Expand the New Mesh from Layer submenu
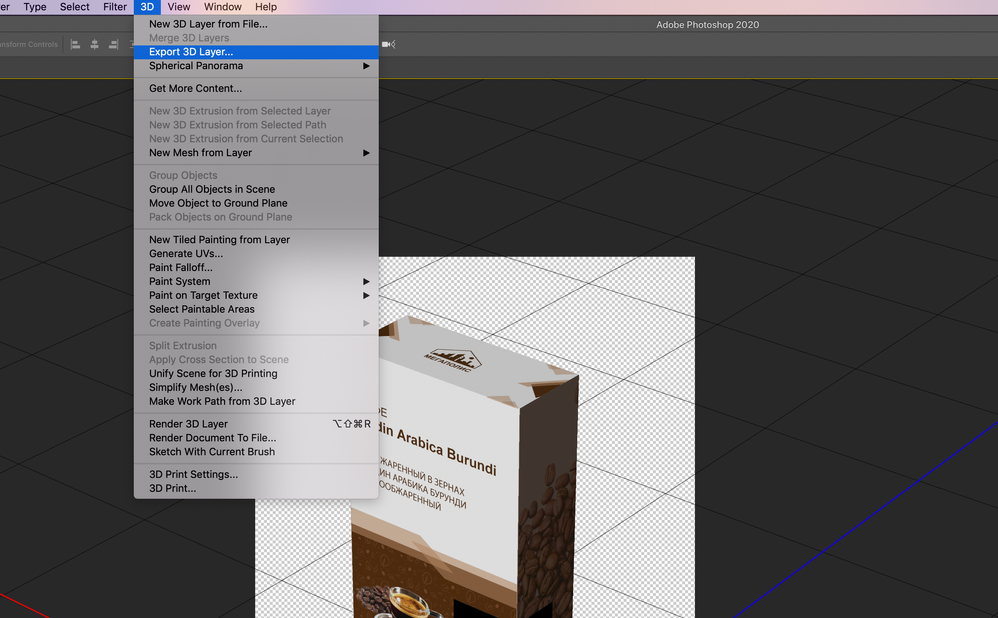The width and height of the screenshot is (998, 618). 200,152
